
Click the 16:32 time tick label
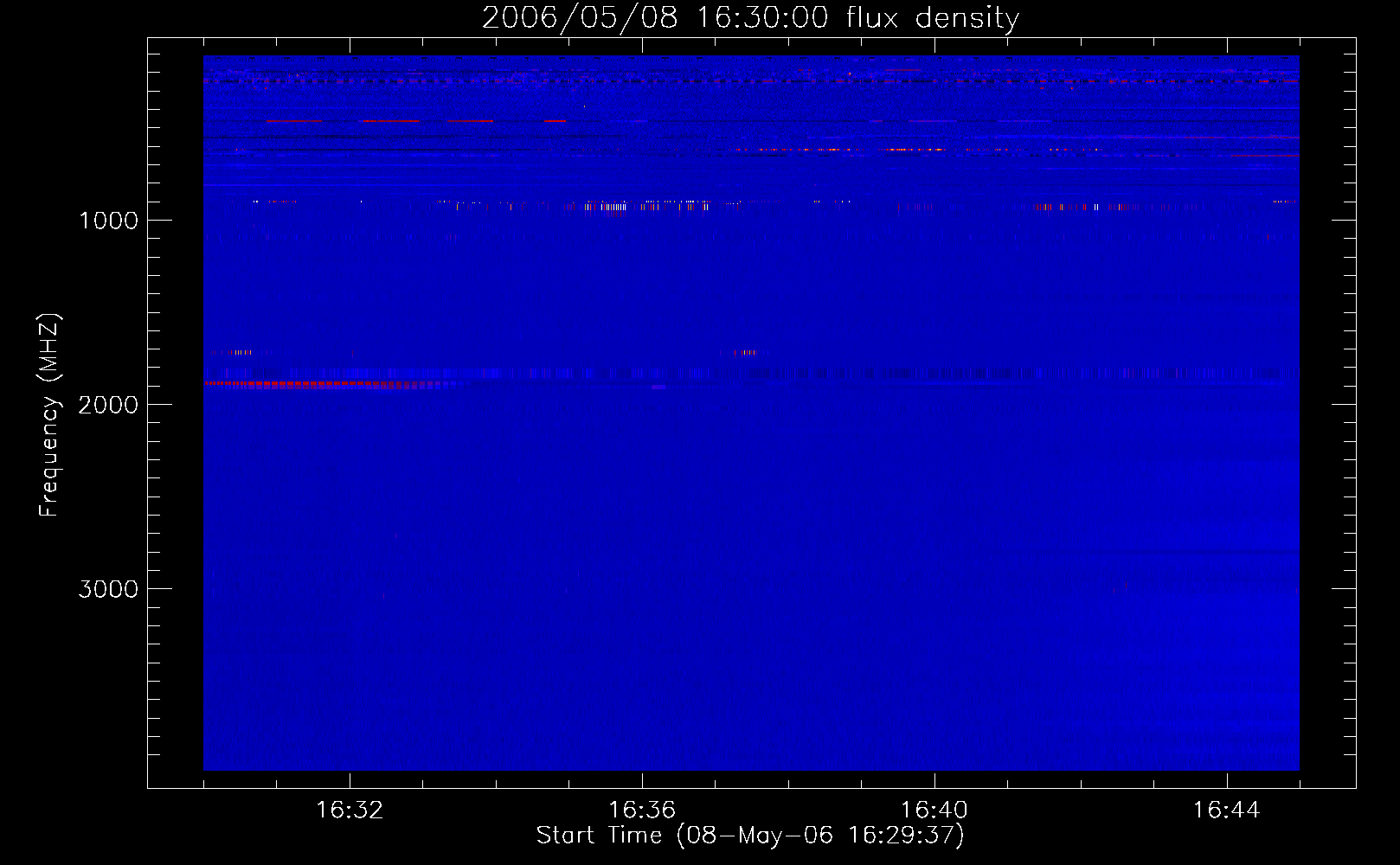(x=350, y=811)
